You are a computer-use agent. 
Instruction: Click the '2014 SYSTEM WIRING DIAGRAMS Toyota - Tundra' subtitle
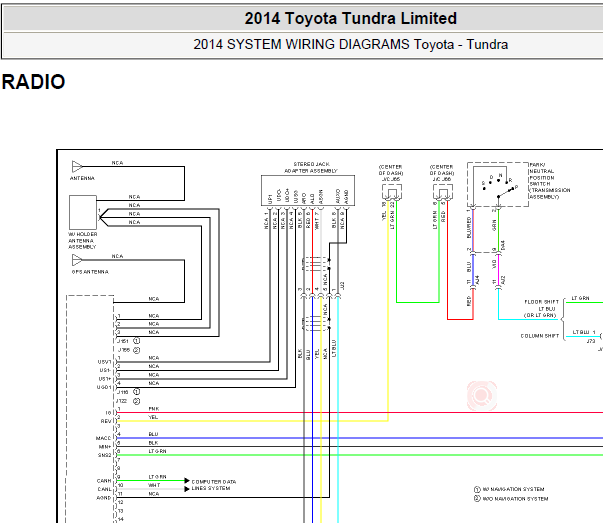[350, 44]
